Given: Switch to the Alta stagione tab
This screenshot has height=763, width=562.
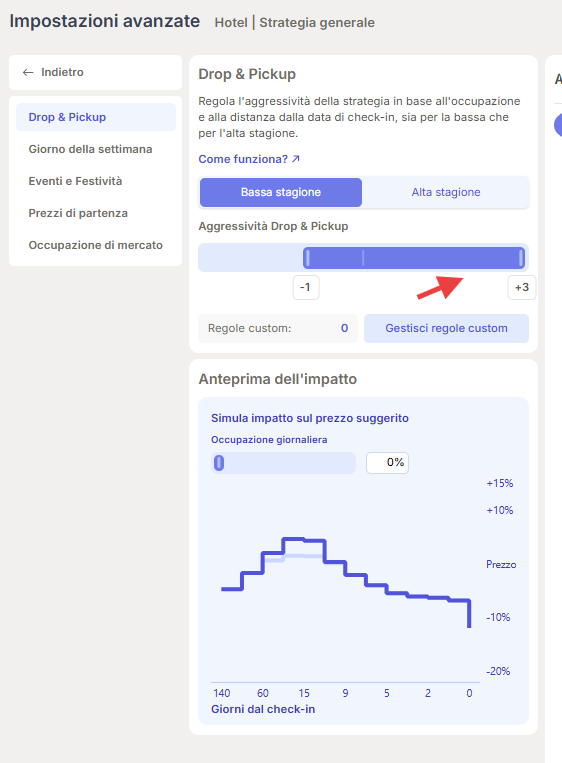Looking at the screenshot, I should (x=446, y=192).
